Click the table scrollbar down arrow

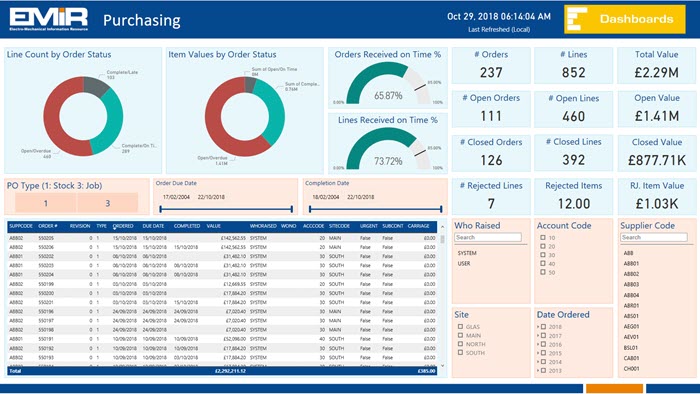(442, 365)
